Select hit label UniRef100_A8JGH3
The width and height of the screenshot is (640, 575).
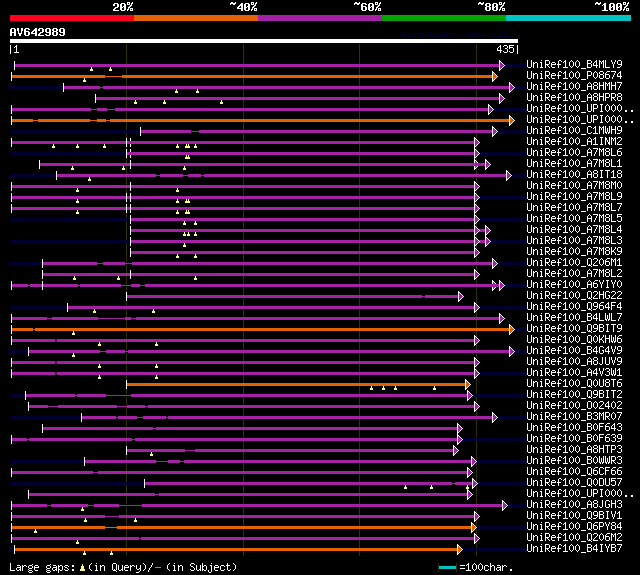tap(574, 505)
